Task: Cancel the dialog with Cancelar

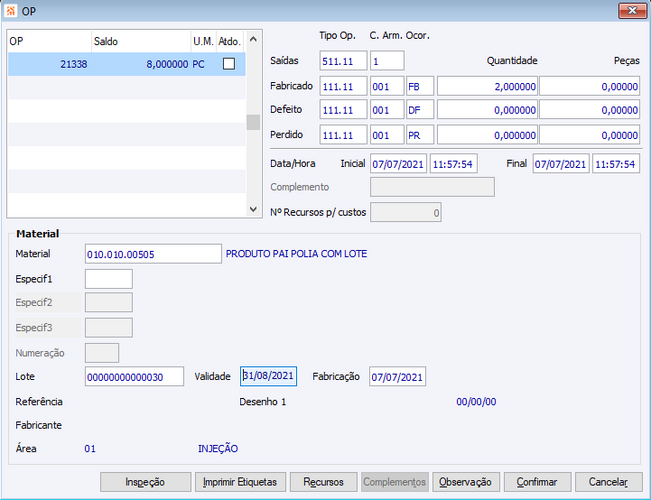Action: 608,482
